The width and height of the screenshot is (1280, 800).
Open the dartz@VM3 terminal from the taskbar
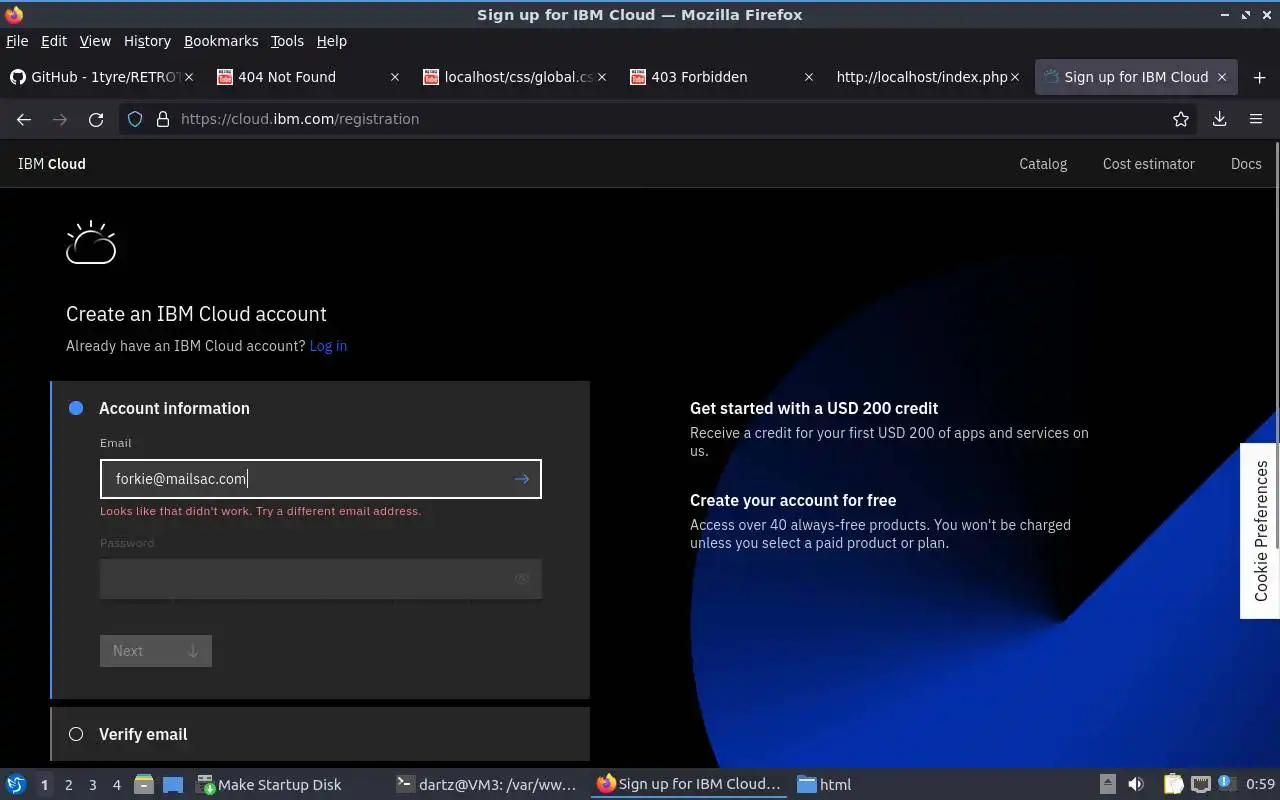coord(487,785)
